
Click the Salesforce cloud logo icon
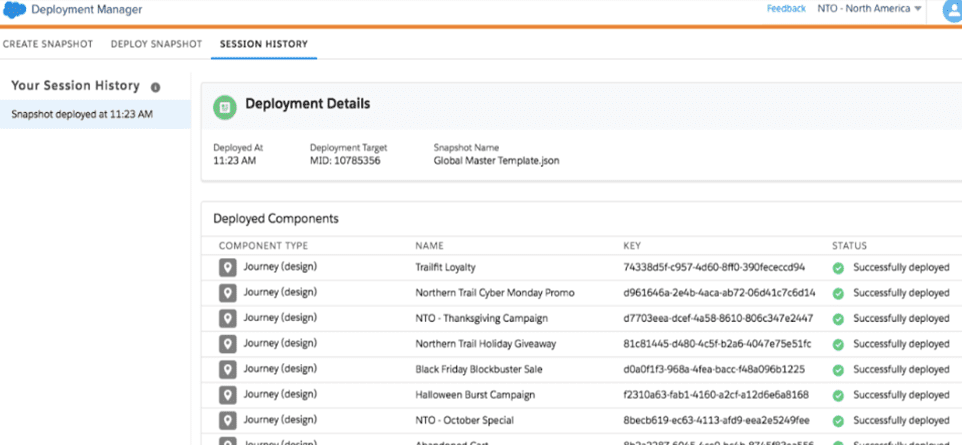pos(14,10)
